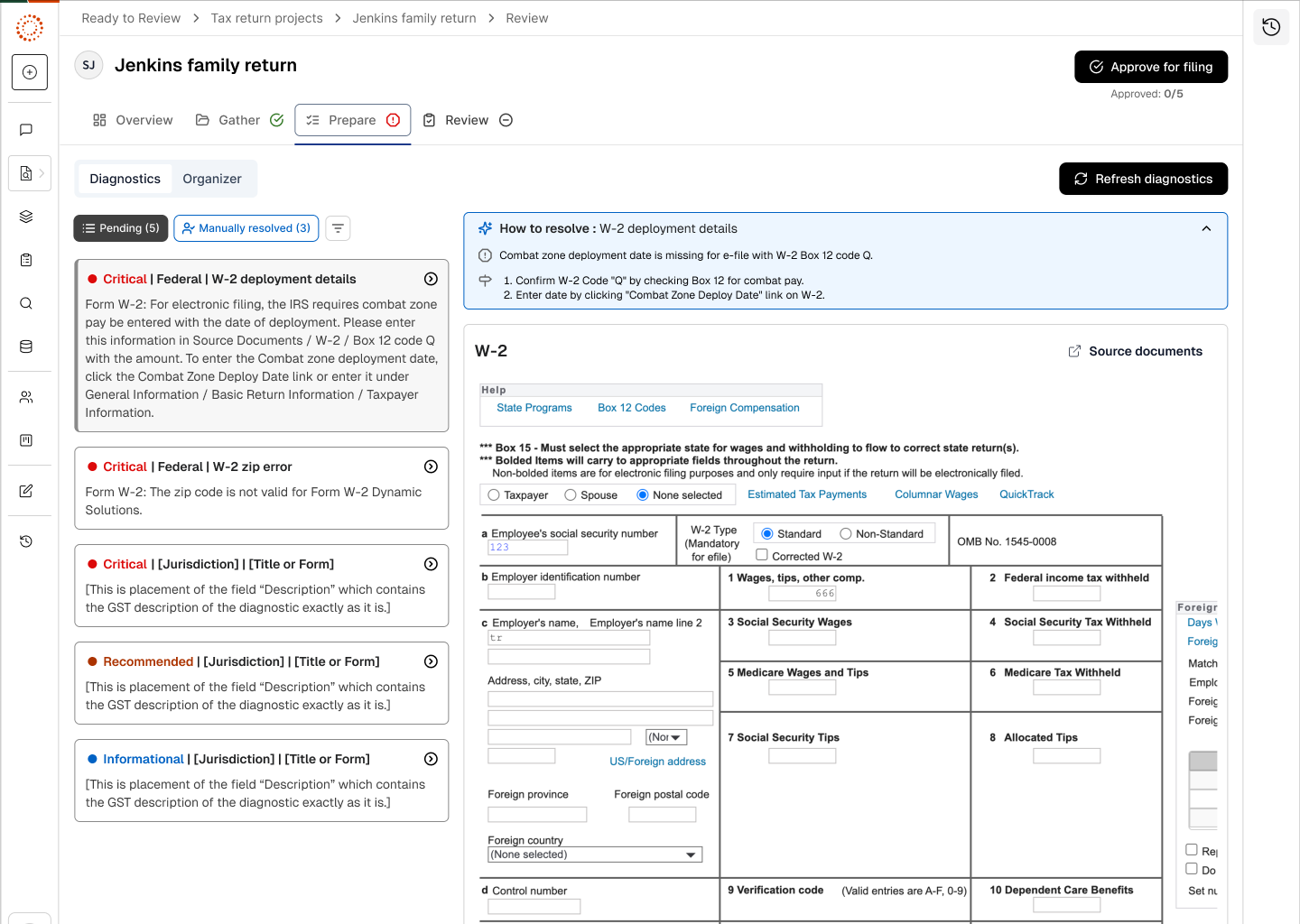Viewport: 1300px width, 924px height.
Task: Click the search magnifier icon in sidebar
Action: coord(26,303)
